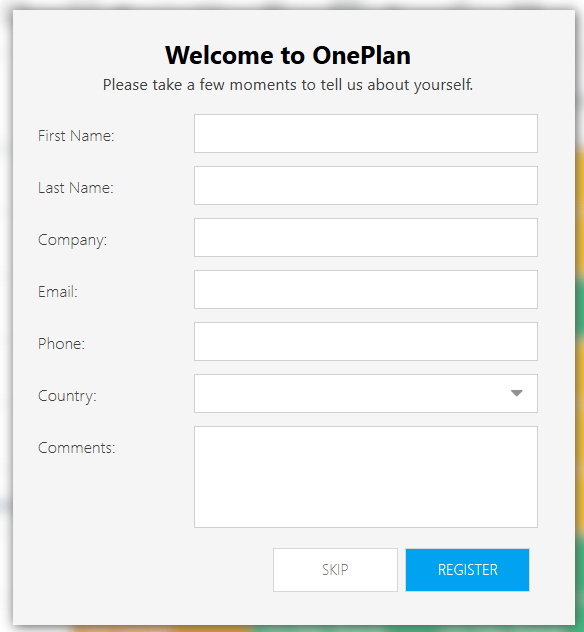Focus the Last Name text box

[x=366, y=185]
